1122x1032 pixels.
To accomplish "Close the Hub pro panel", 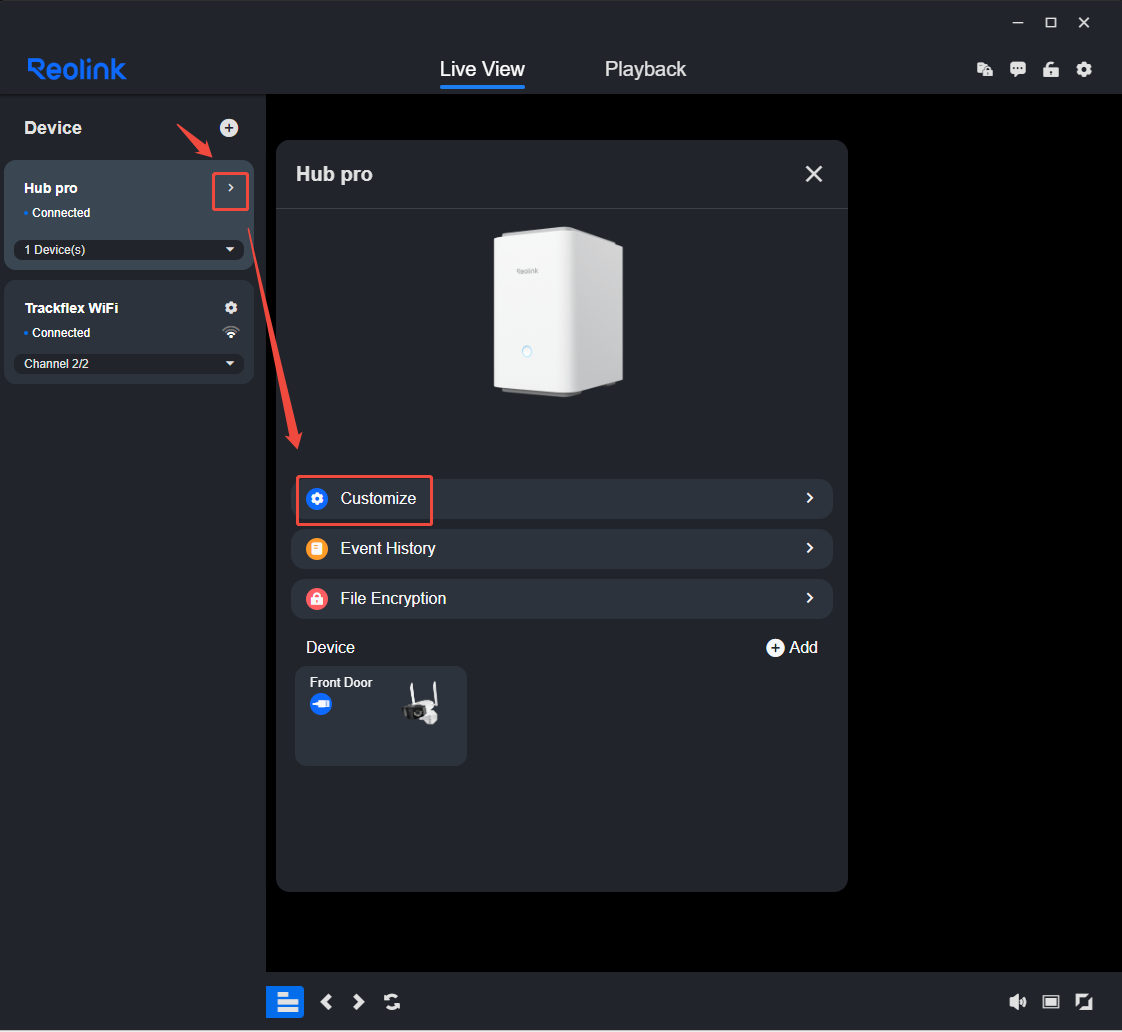I will click(x=814, y=174).
